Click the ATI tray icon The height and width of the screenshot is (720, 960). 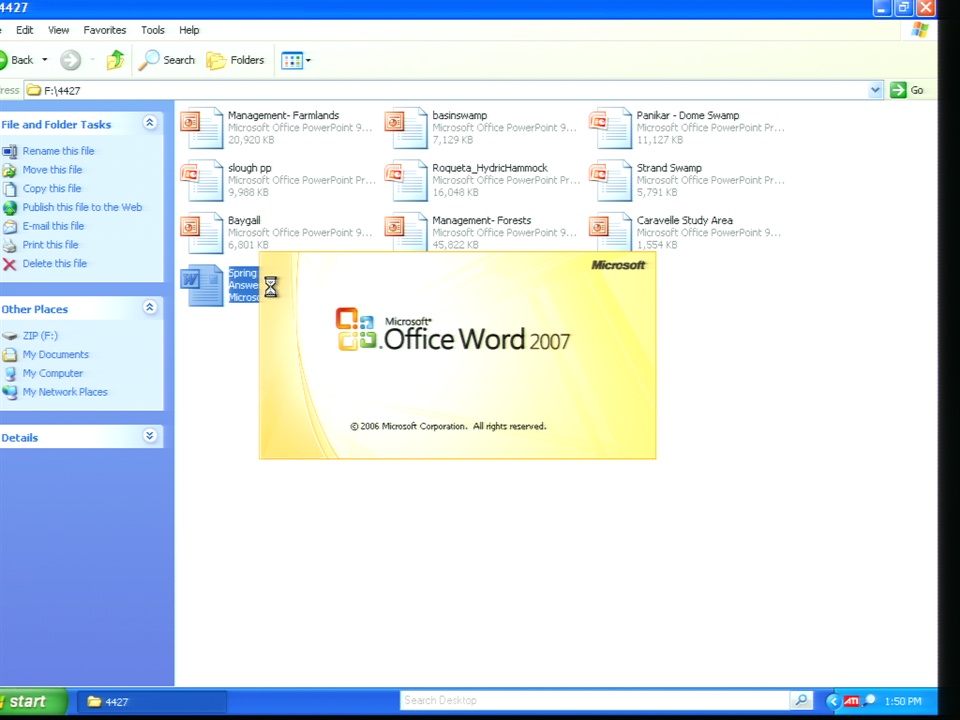tap(852, 701)
